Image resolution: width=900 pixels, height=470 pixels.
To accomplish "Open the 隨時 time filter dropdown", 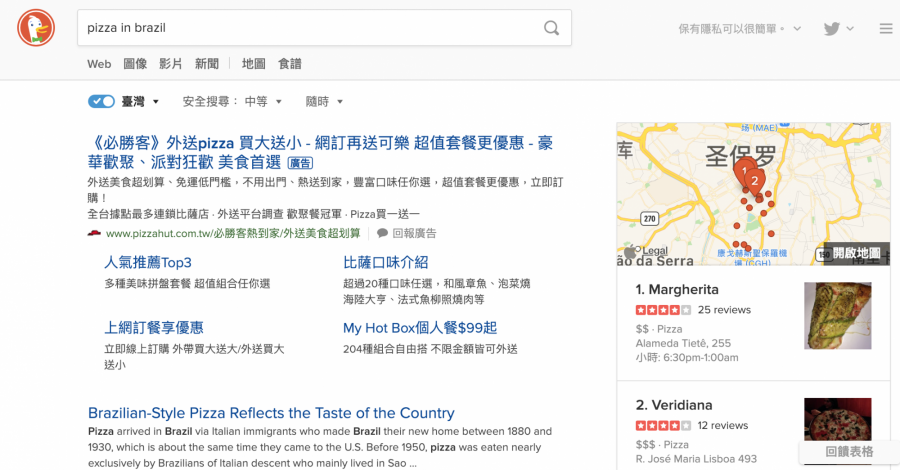I will tap(324, 102).
